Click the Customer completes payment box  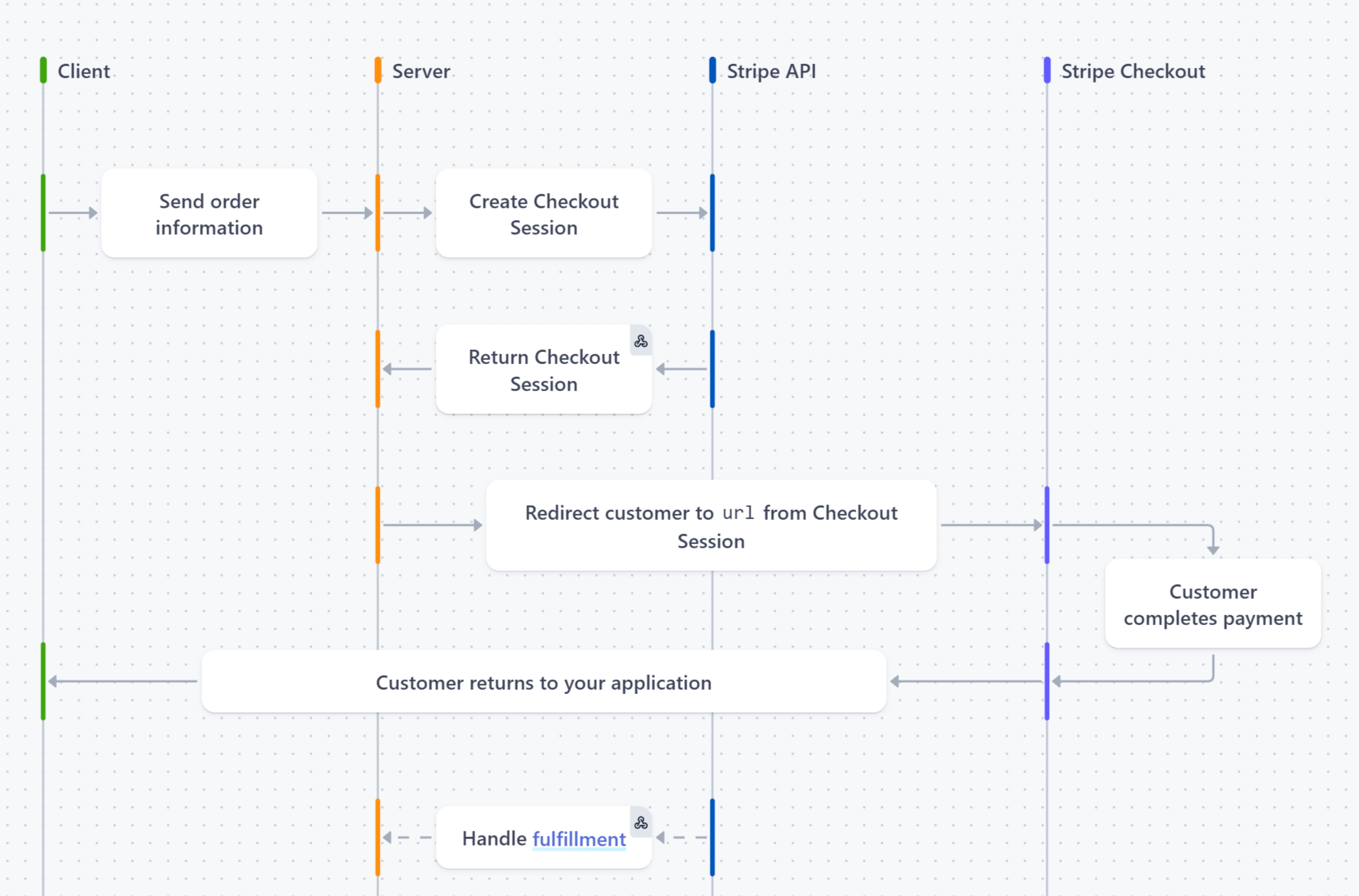(x=1213, y=604)
